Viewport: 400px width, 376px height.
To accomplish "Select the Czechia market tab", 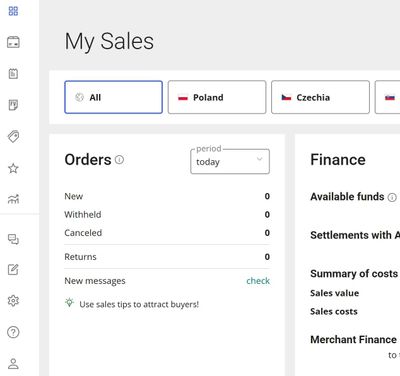I will coord(320,97).
